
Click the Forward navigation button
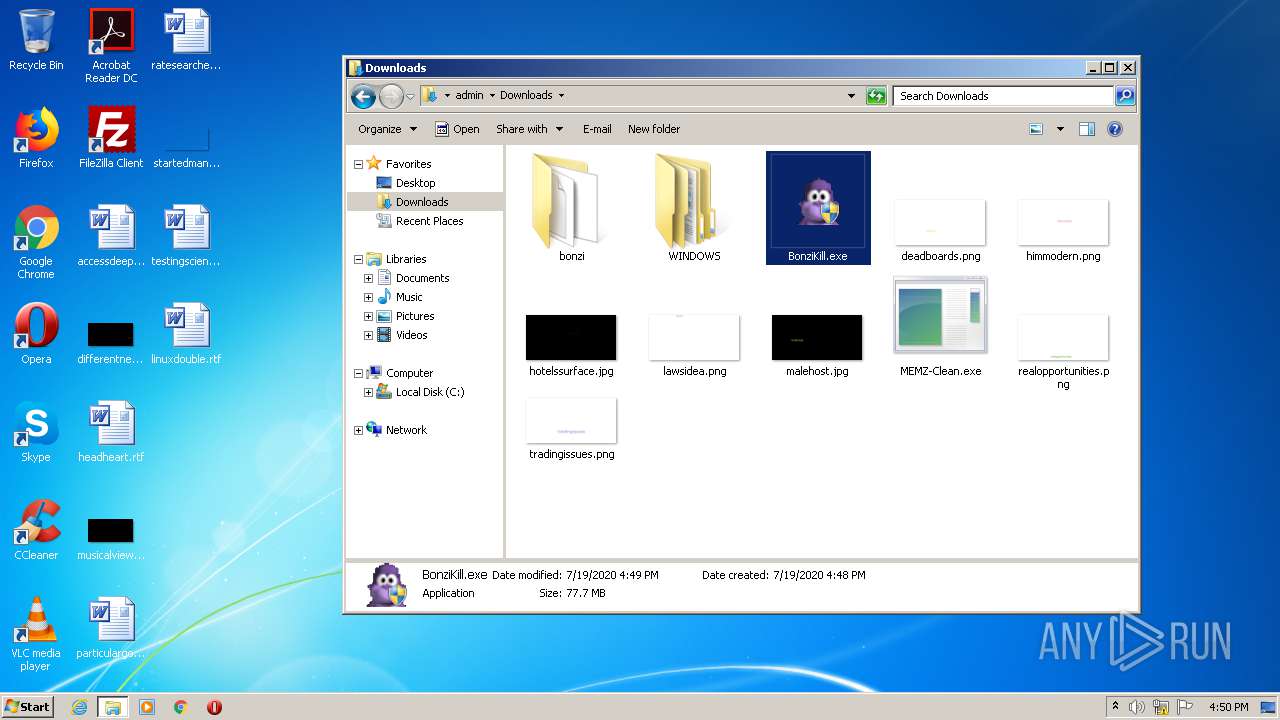390,96
